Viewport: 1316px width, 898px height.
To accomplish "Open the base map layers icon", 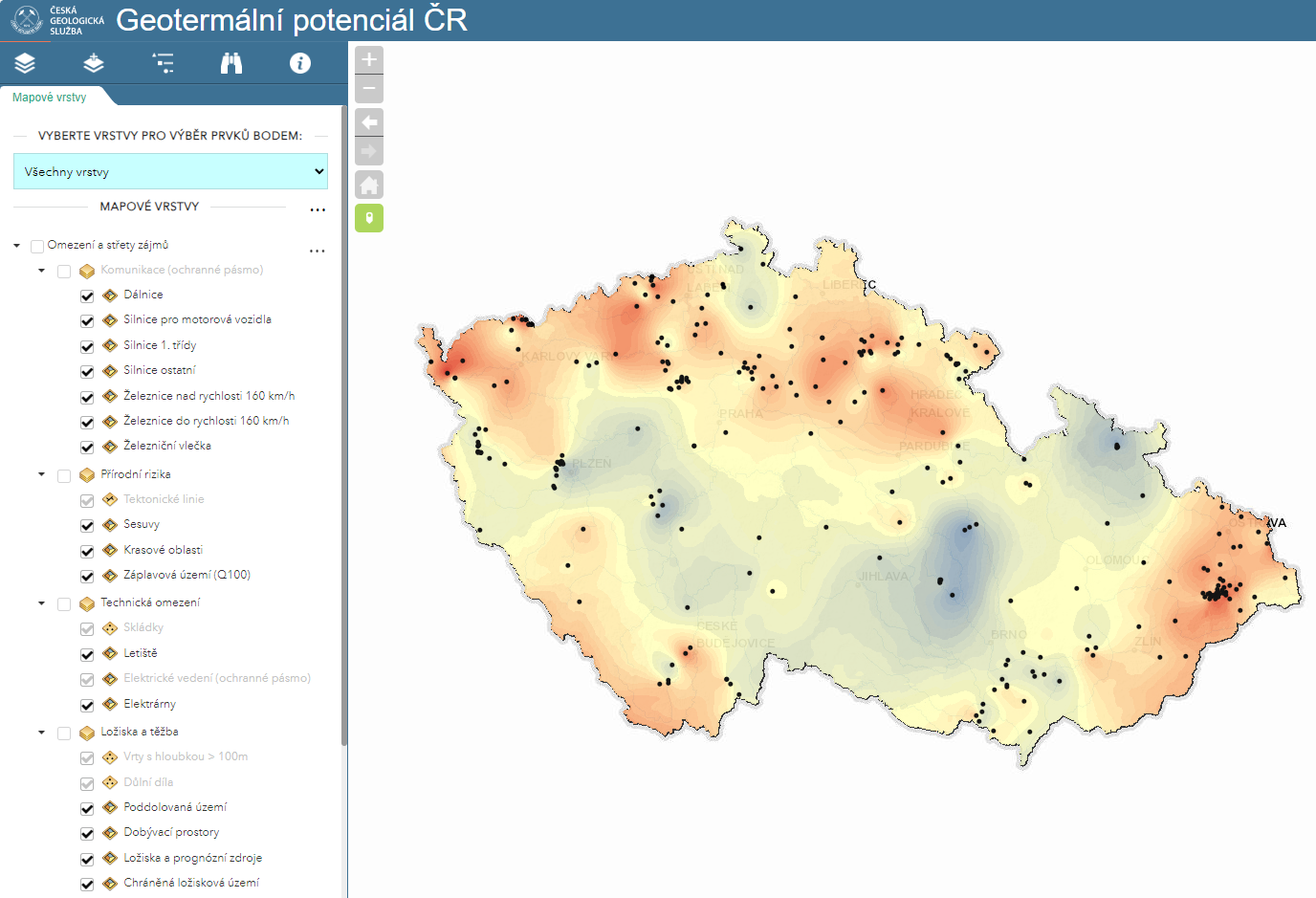I will (94, 63).
